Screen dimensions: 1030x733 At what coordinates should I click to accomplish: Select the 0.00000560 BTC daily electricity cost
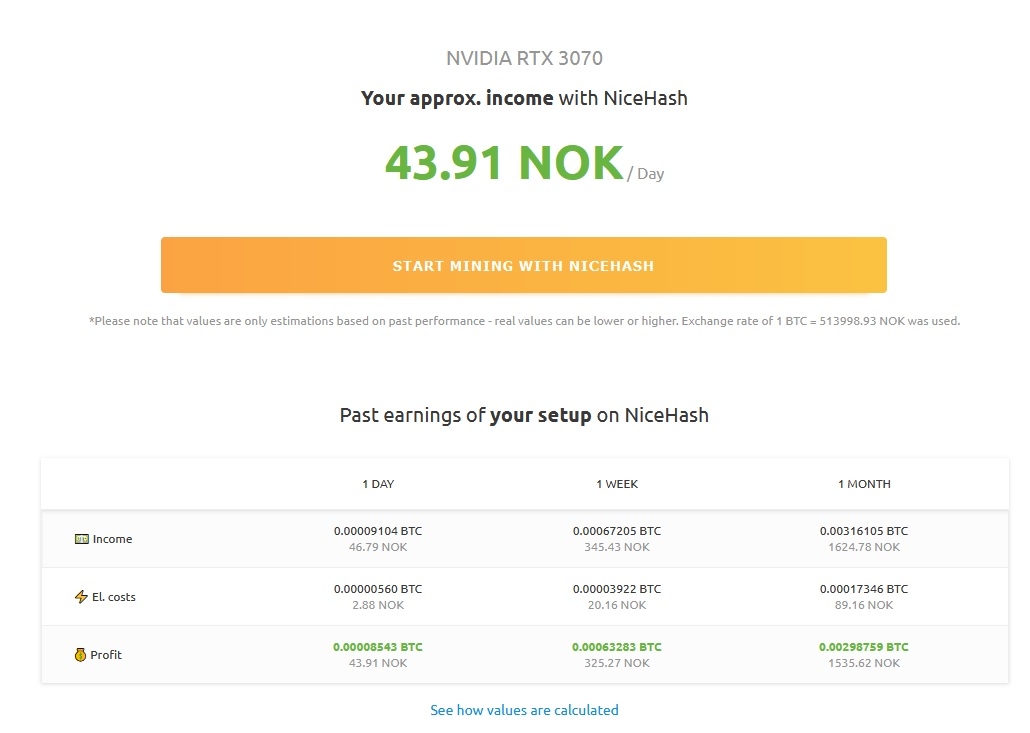pyautogui.click(x=378, y=589)
